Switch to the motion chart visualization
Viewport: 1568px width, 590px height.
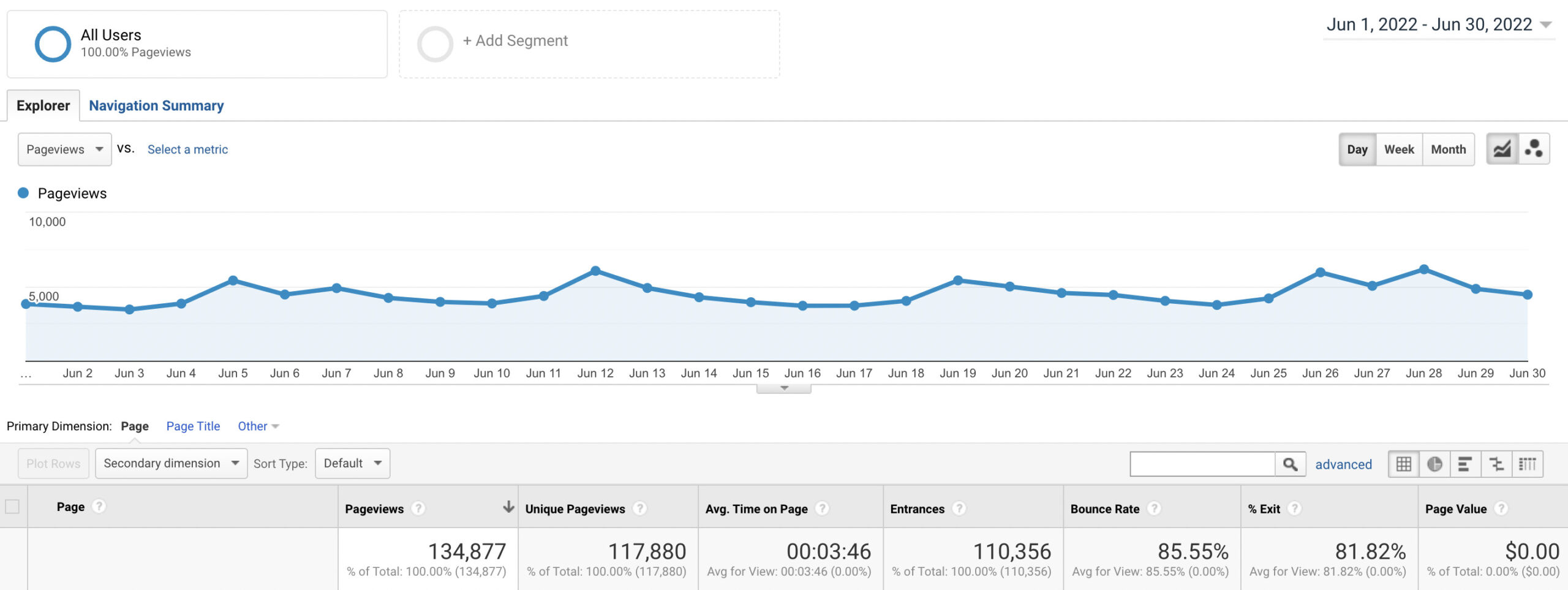click(x=1533, y=149)
